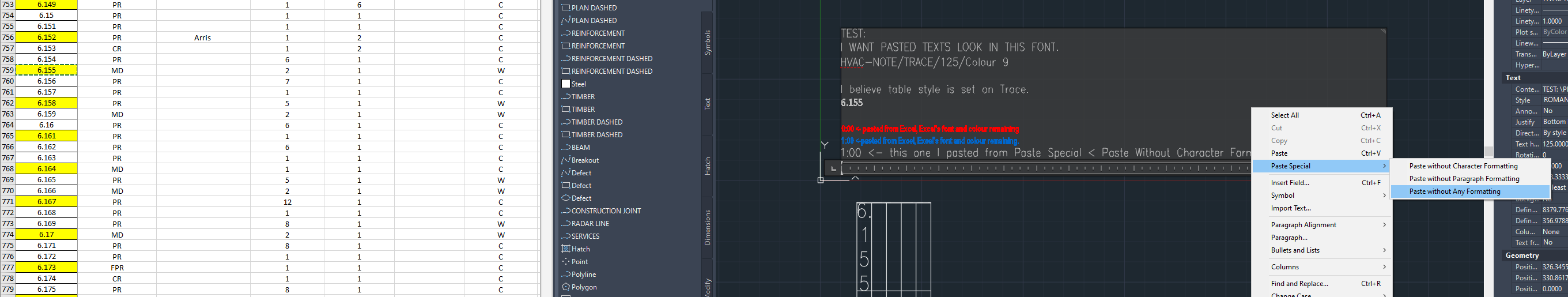Open the Style ROMAN property dropdown

point(1555,100)
